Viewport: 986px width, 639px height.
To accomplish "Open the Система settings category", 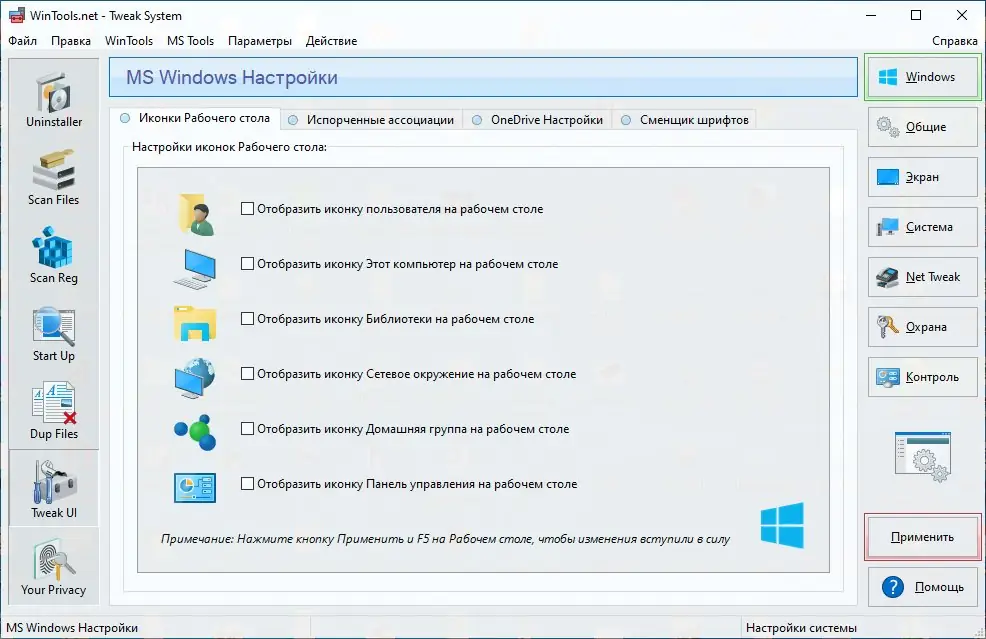I will (x=922, y=227).
